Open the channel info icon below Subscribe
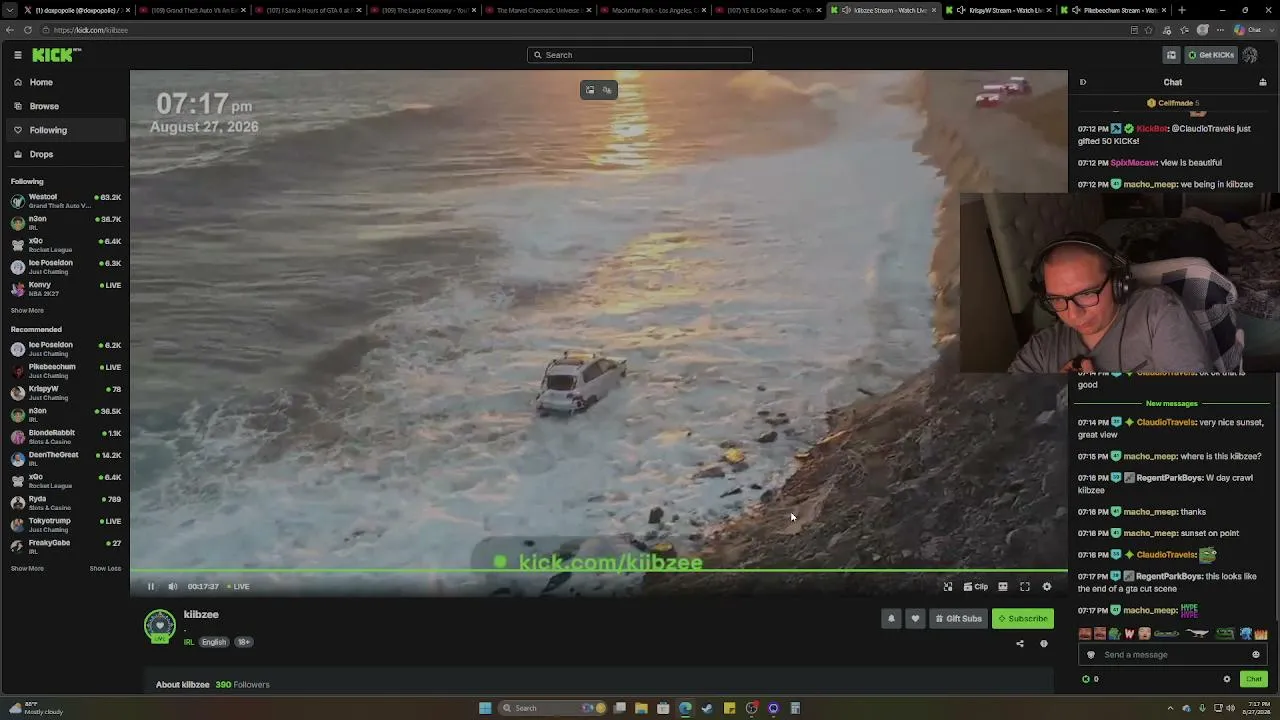Viewport: 1280px width, 720px height. coord(1044,644)
